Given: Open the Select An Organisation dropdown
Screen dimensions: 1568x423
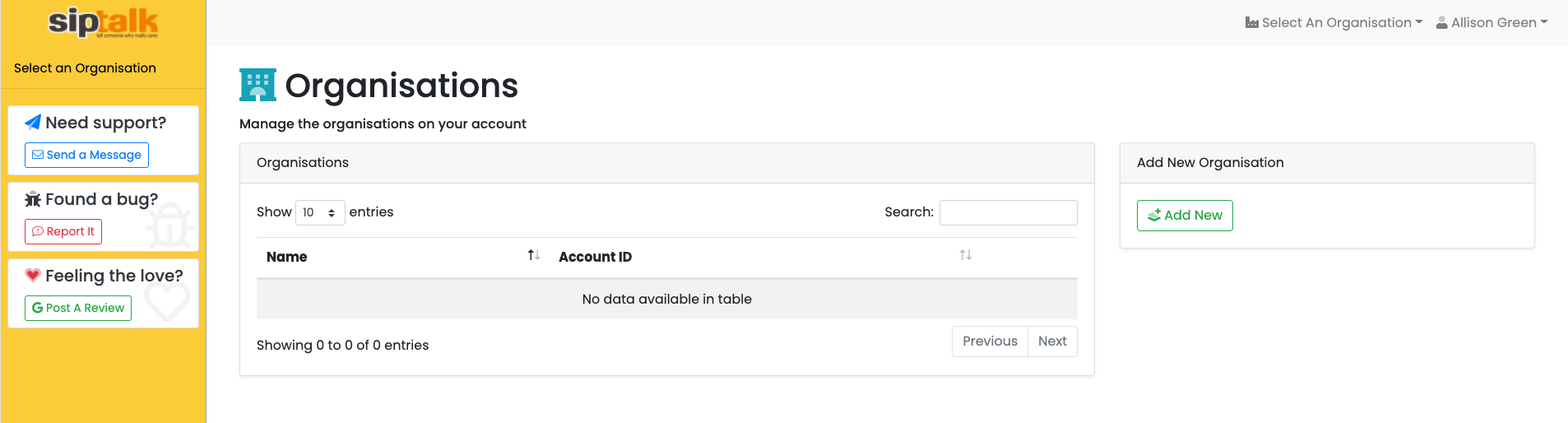Looking at the screenshot, I should click(x=1334, y=23).
